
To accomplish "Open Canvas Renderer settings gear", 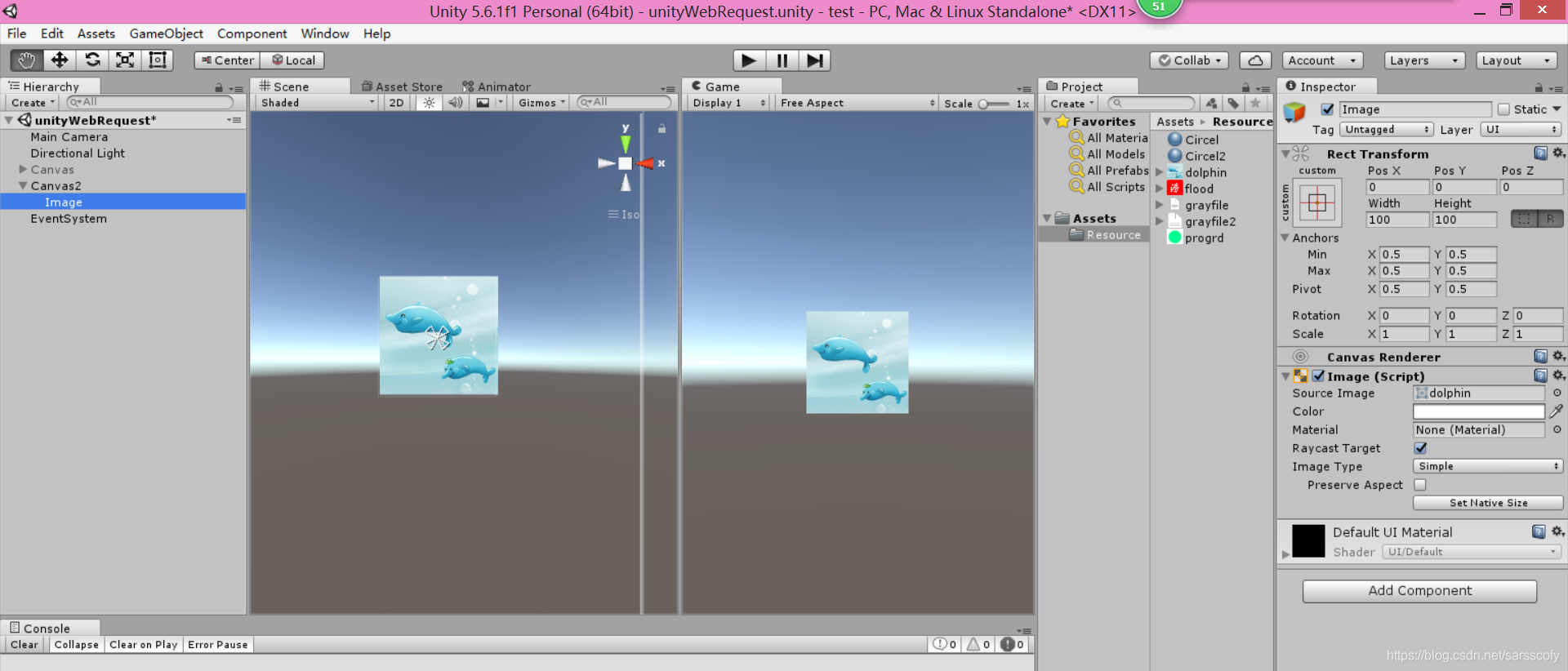I will tap(1558, 356).
